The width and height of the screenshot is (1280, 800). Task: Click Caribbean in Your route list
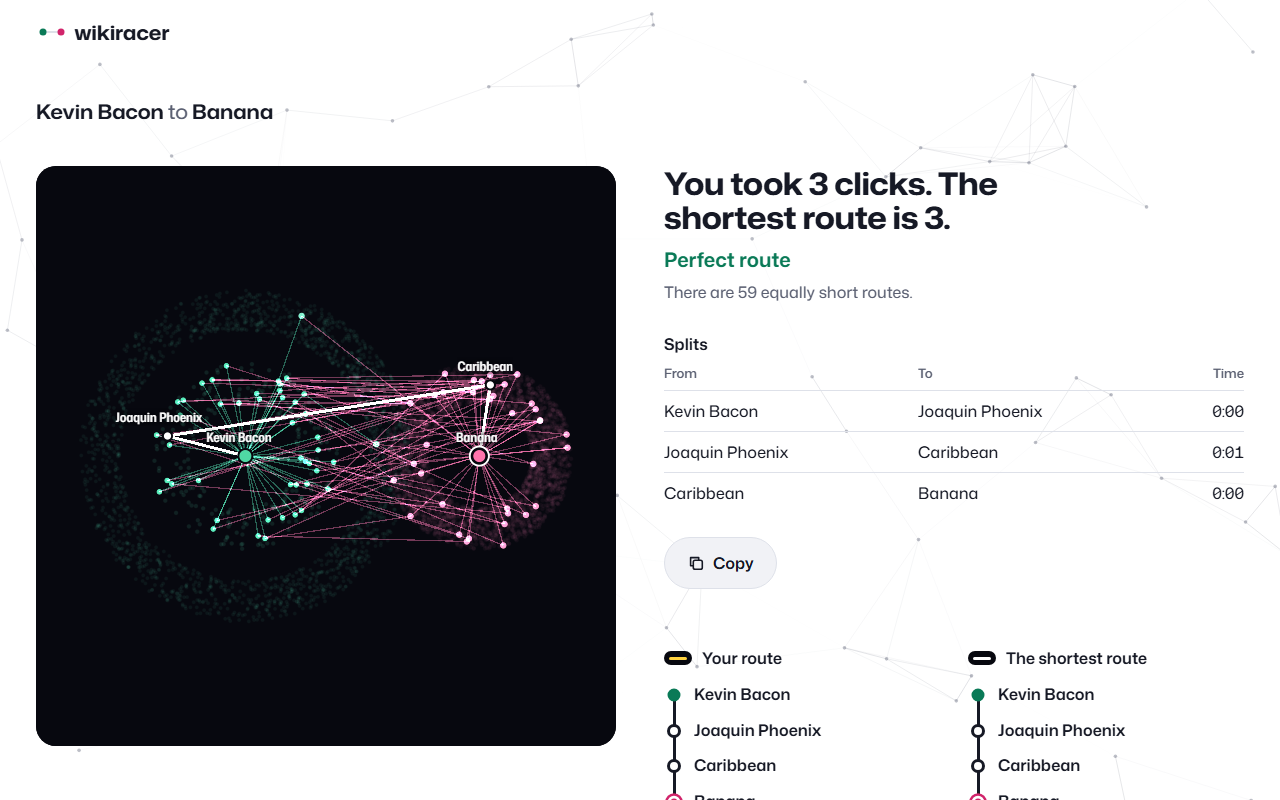click(735, 765)
